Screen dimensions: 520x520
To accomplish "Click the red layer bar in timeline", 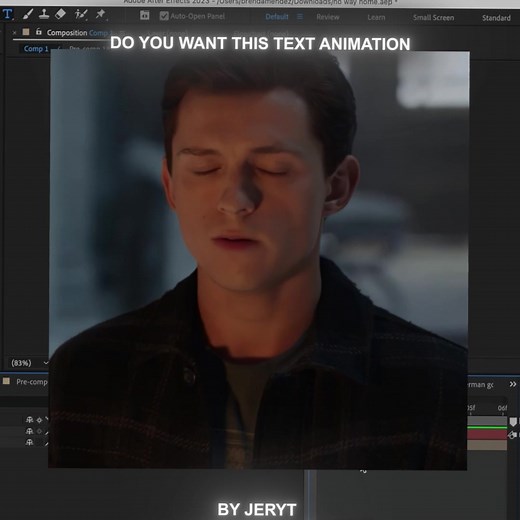I will tap(487, 434).
